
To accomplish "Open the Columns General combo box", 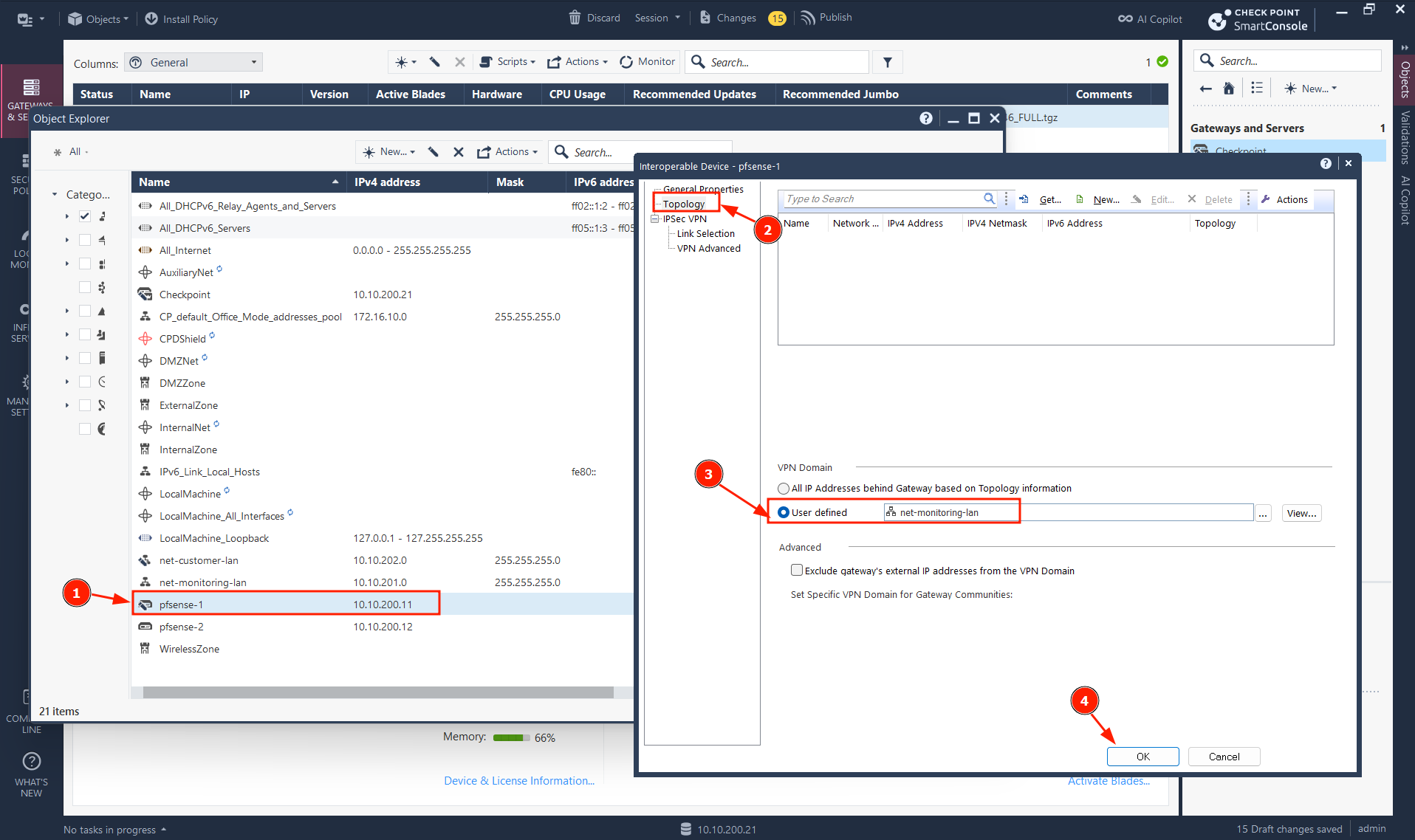I will (193, 63).
